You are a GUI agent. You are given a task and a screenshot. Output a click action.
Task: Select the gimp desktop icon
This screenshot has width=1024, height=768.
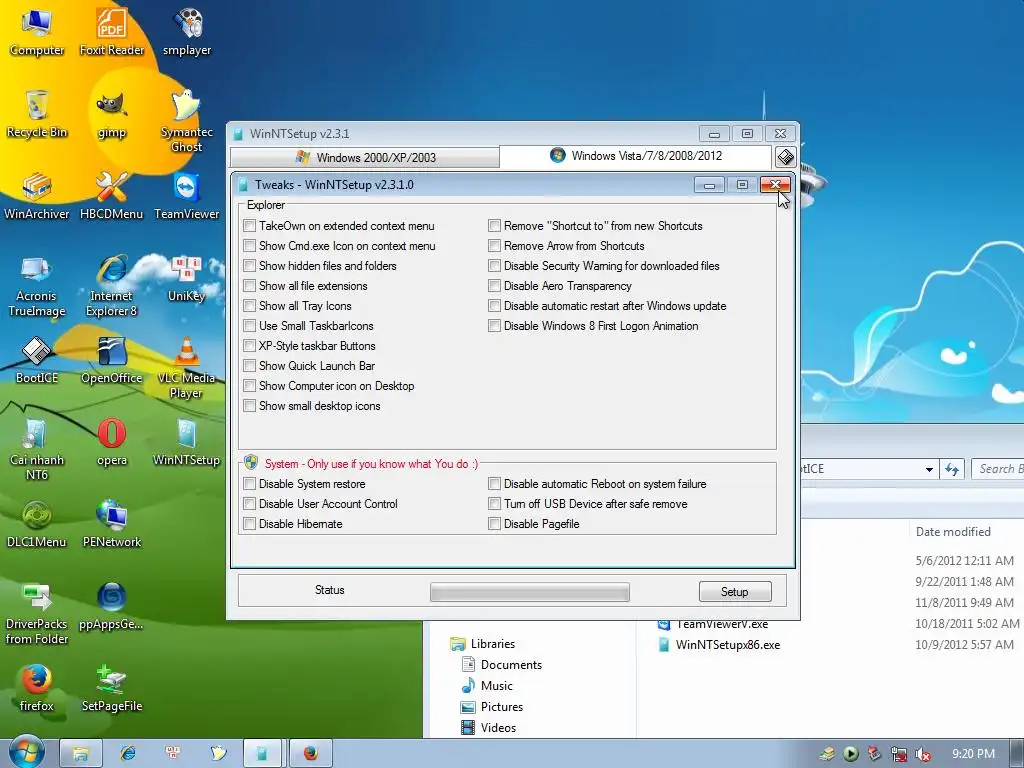point(112,114)
